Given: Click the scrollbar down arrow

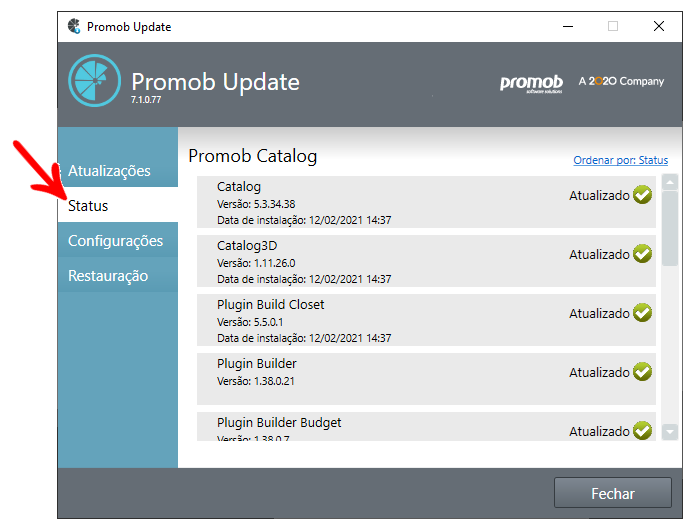Looking at the screenshot, I should pyautogui.click(x=670, y=432).
